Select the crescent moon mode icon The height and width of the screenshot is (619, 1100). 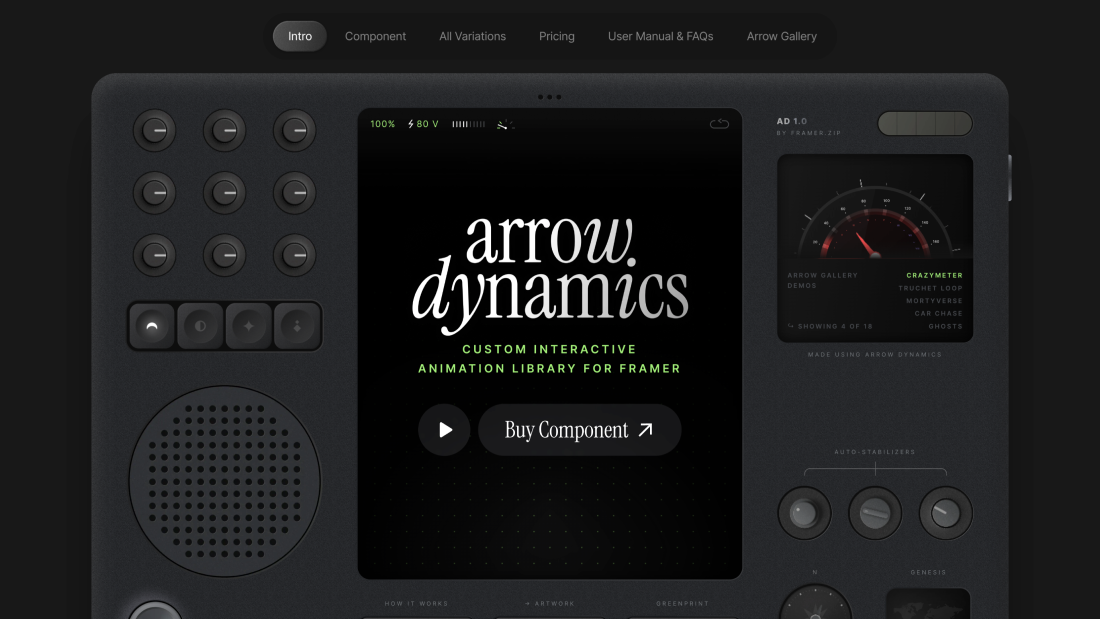(x=152, y=325)
